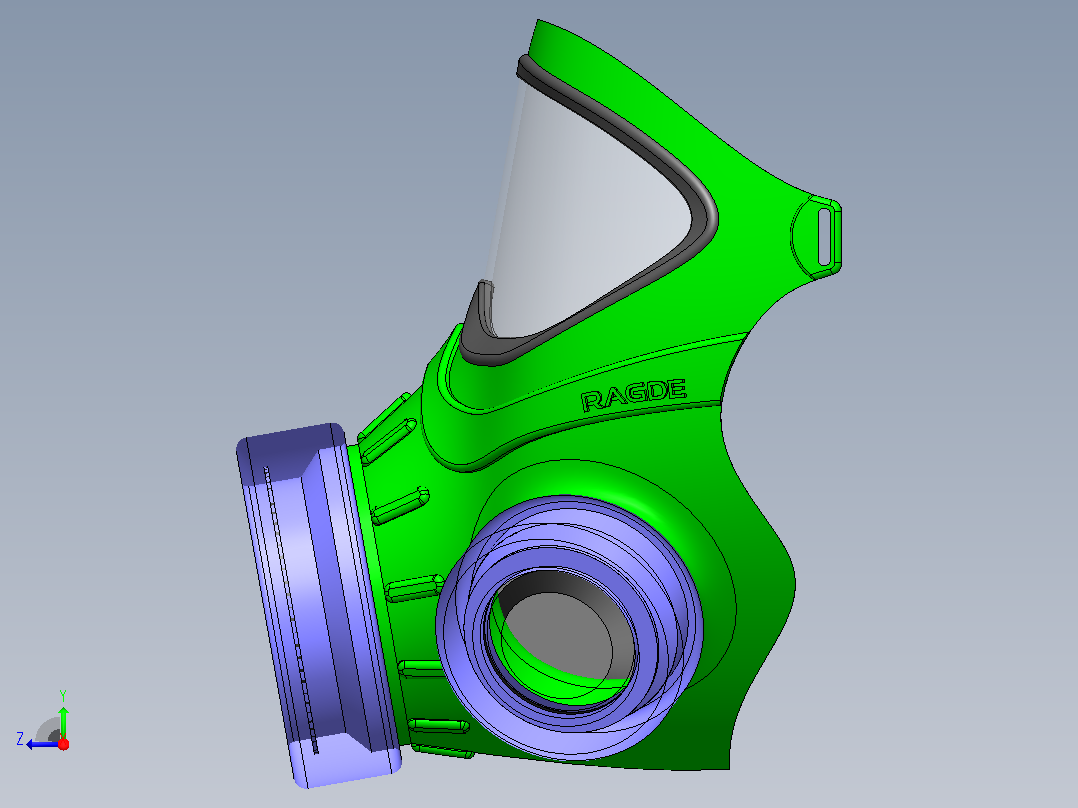Select the green rib just left of the front port
This screenshot has height=808, width=1078.
[416, 589]
